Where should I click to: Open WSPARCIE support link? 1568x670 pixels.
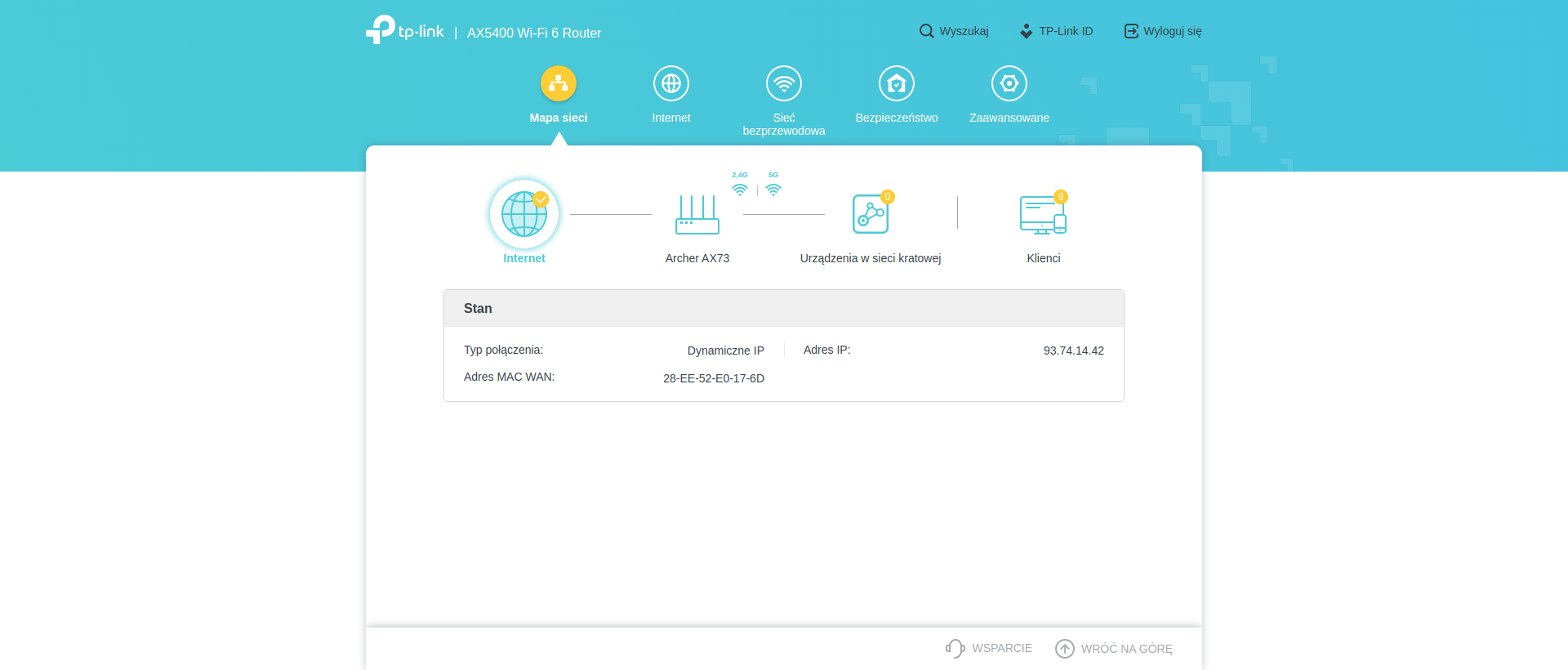click(x=989, y=648)
